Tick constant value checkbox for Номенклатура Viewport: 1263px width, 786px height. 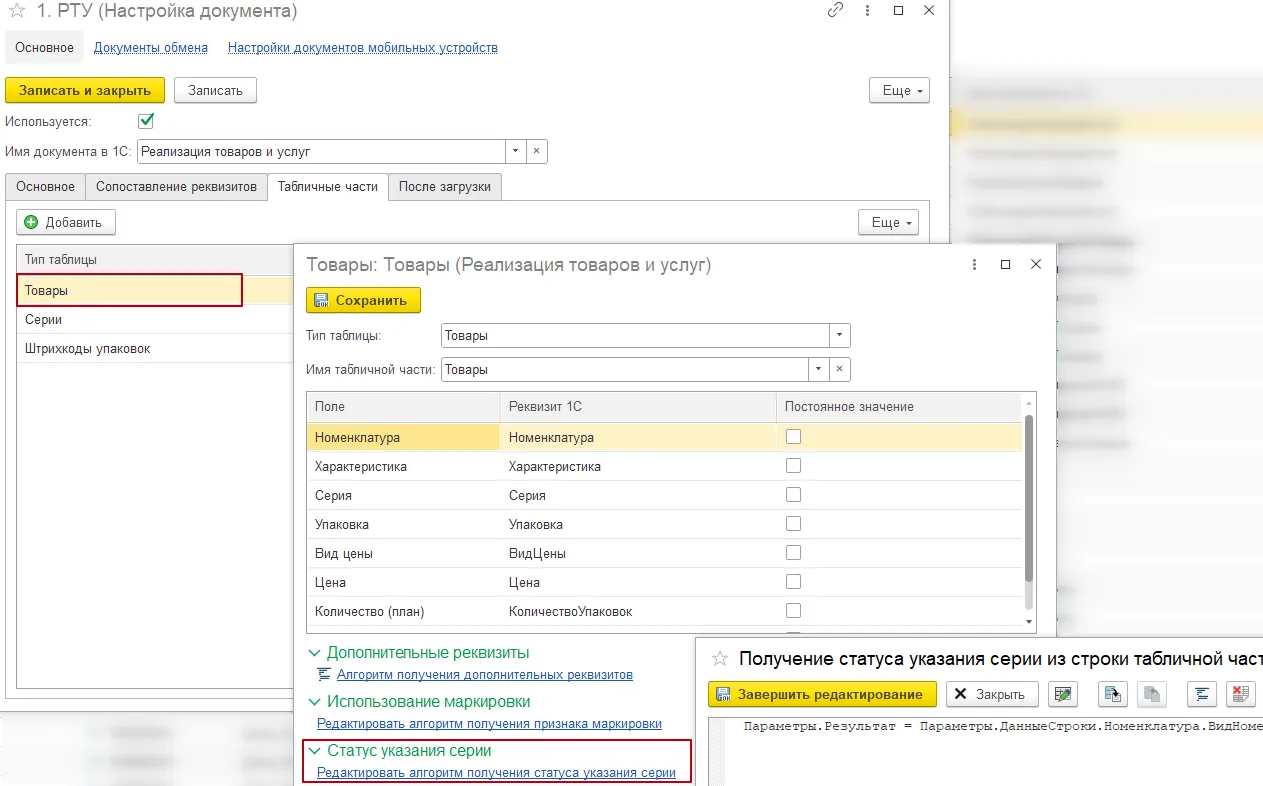point(793,437)
